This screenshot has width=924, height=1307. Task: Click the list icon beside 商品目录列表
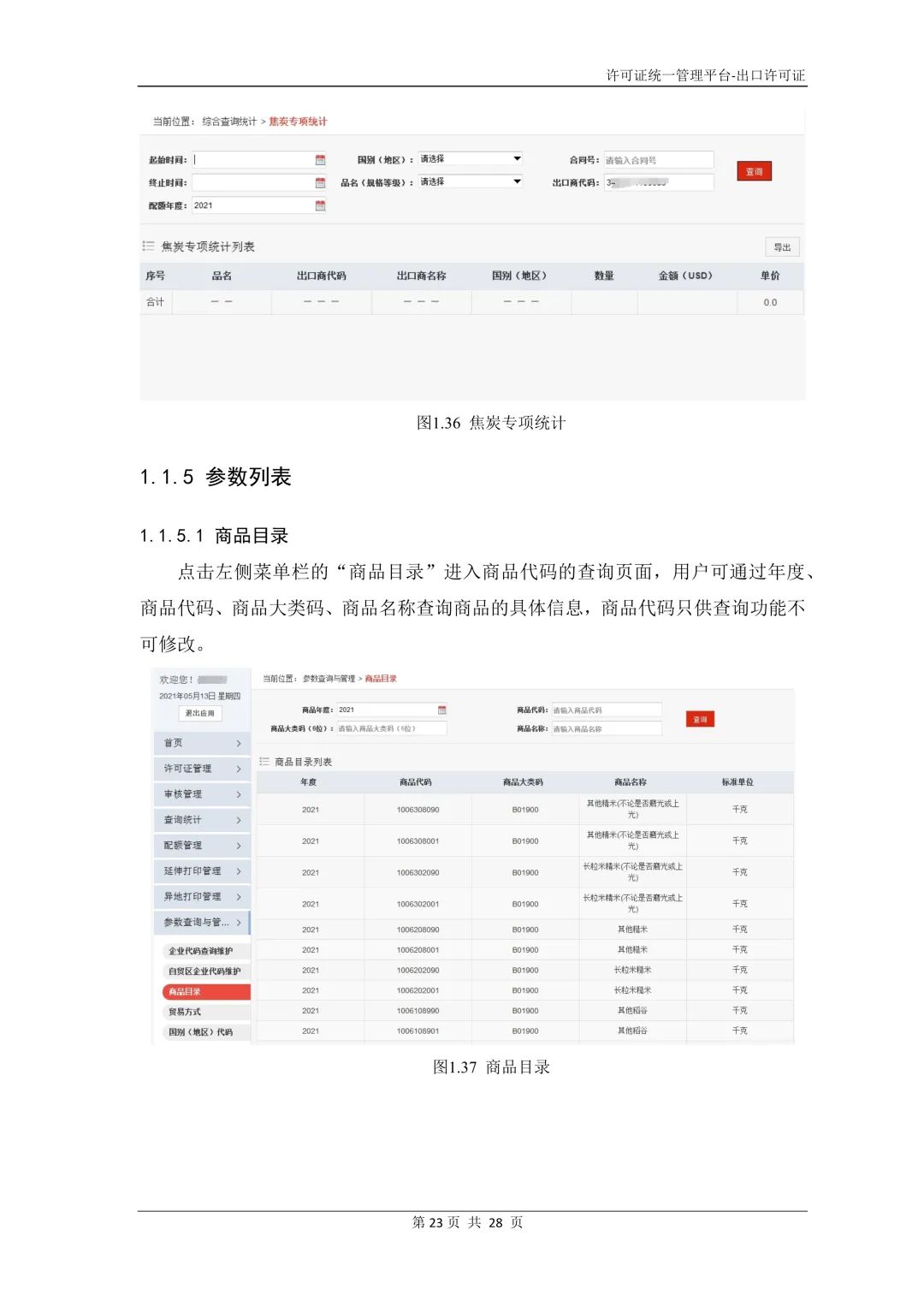click(264, 761)
